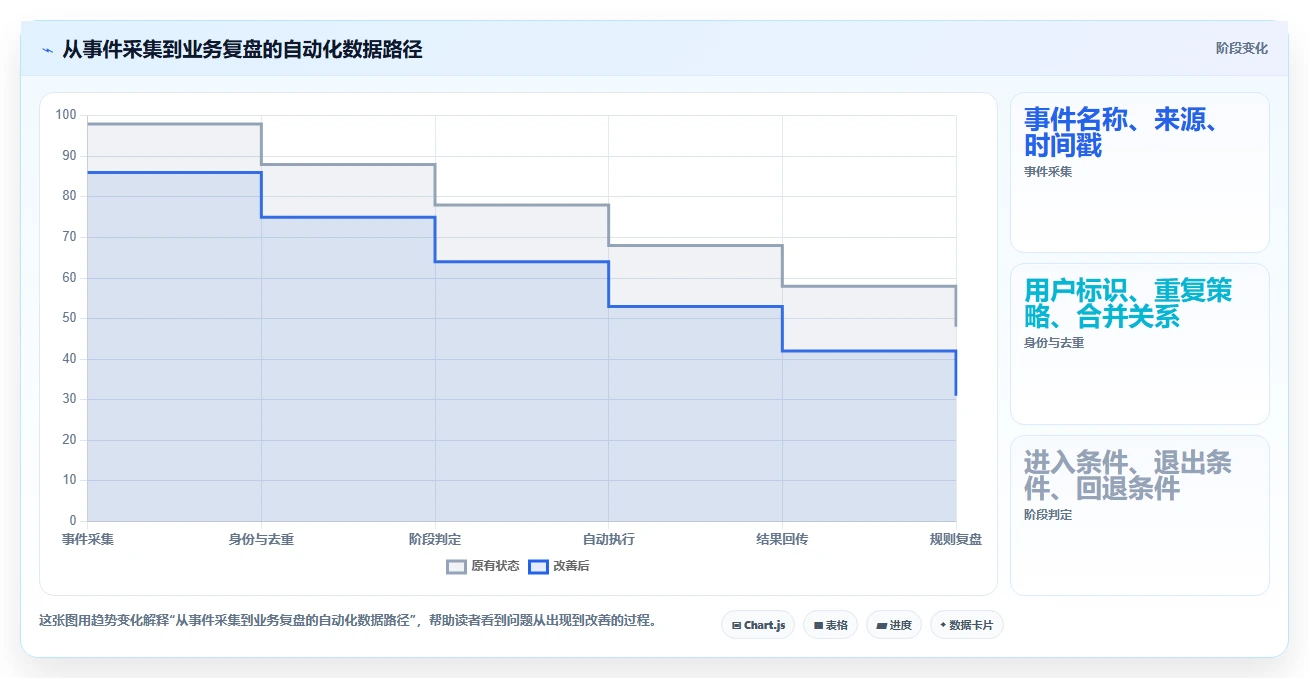Click the 阶段变化 label in header
Viewport: 1309px width, 678px height.
click(1242, 48)
